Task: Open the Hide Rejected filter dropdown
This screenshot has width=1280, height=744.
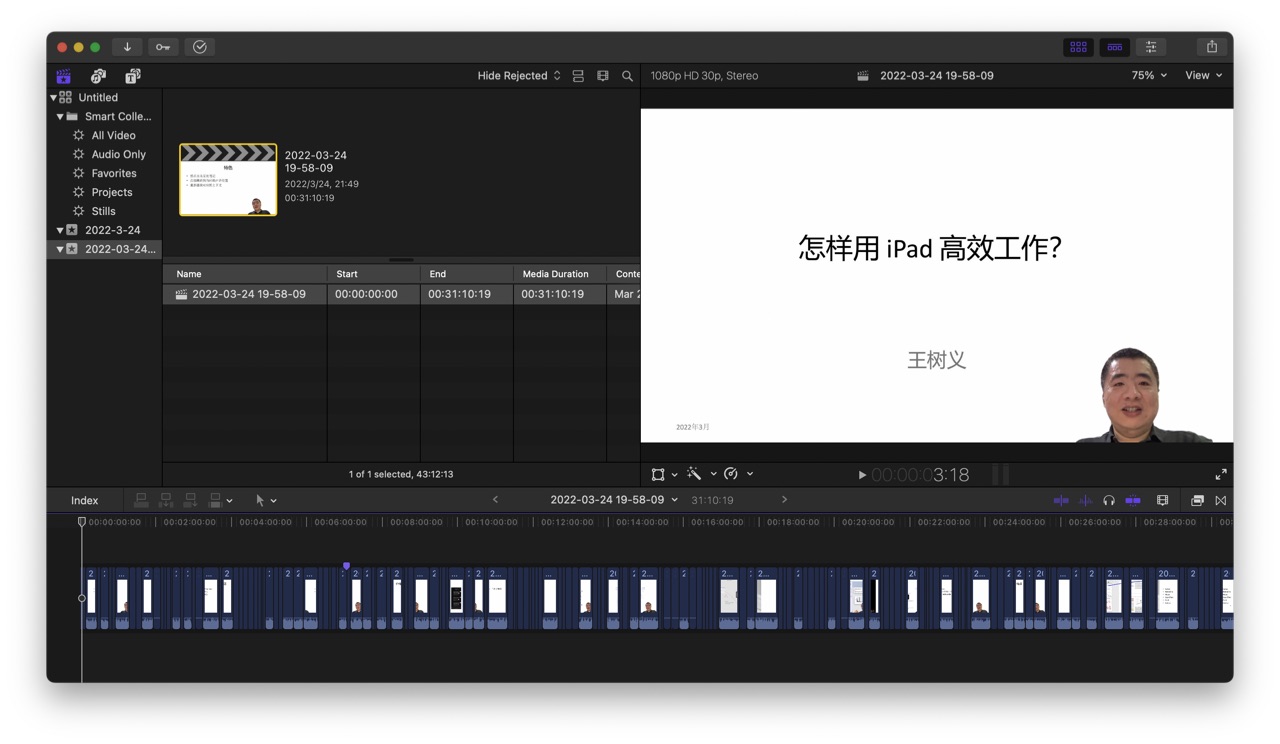Action: click(518, 75)
